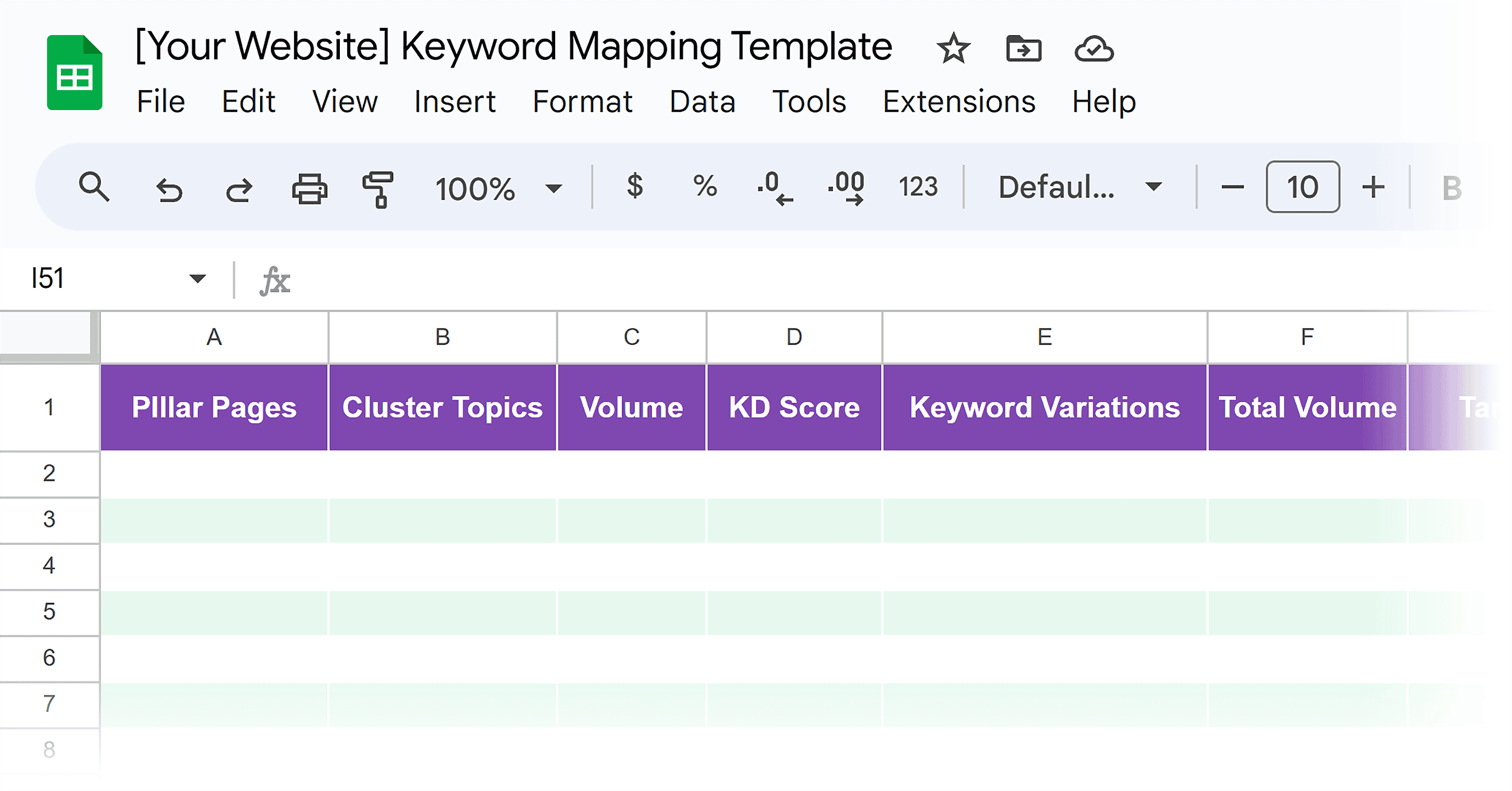Open the More number formats (123) menu
Screen dimensions: 1512x791
[x=918, y=188]
